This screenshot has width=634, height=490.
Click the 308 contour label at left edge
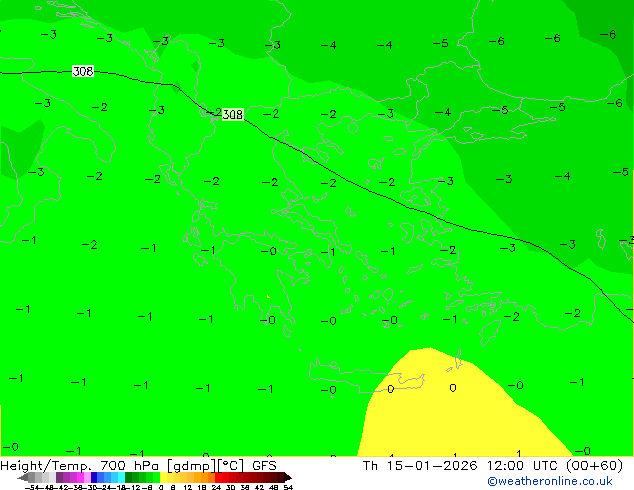pos(83,72)
